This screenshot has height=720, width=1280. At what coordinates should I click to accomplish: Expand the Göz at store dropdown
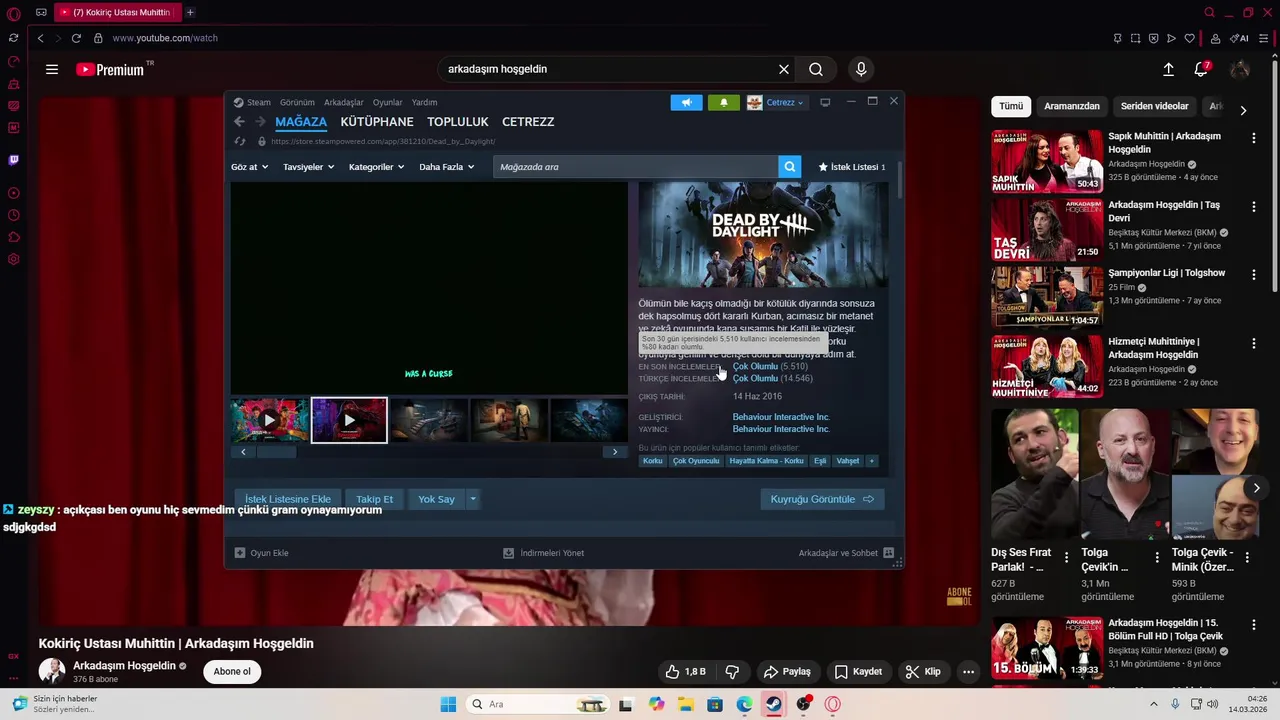250,167
